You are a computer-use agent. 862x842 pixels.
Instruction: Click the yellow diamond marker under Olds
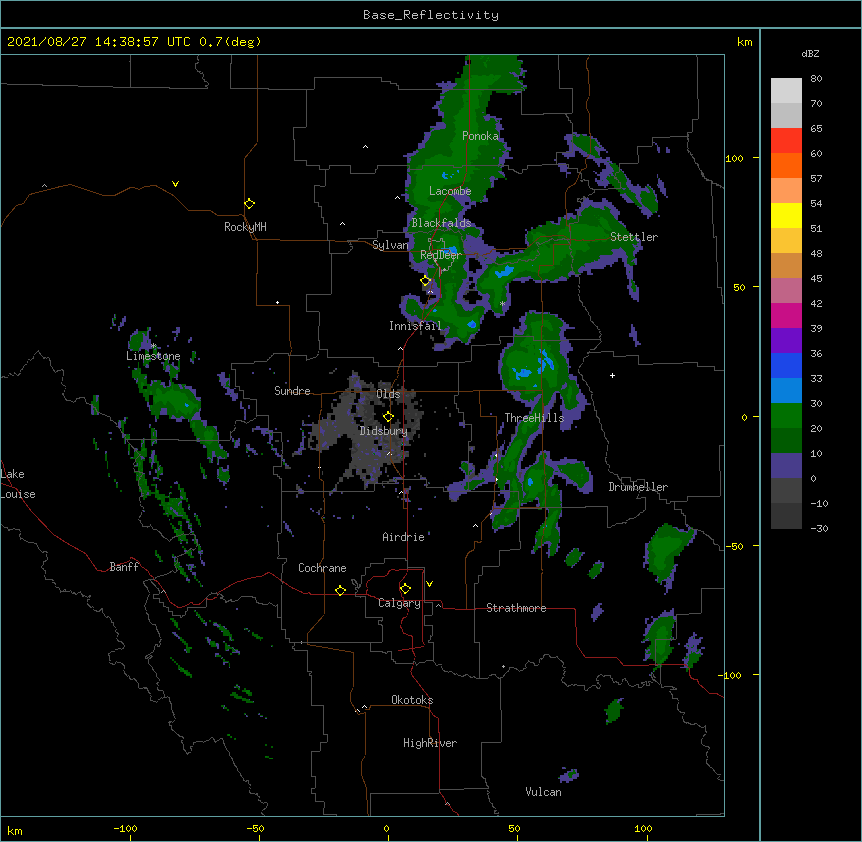point(388,416)
